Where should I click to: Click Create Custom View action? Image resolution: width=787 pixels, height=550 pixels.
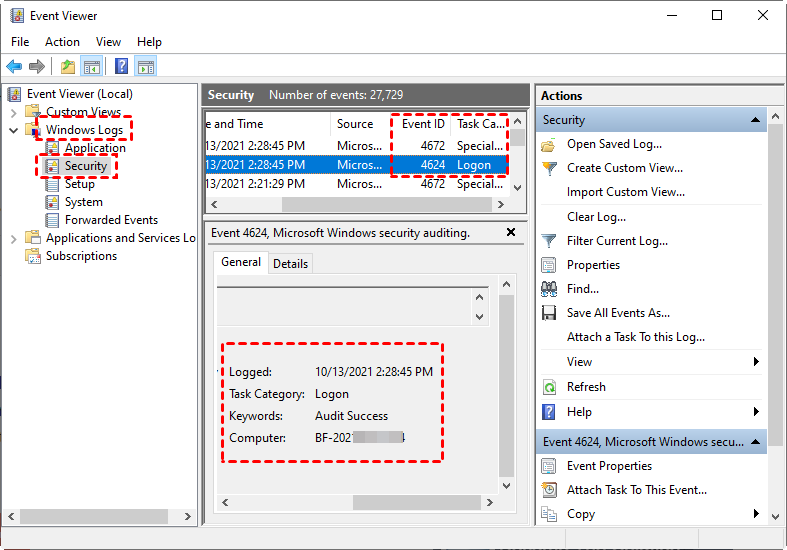click(624, 168)
